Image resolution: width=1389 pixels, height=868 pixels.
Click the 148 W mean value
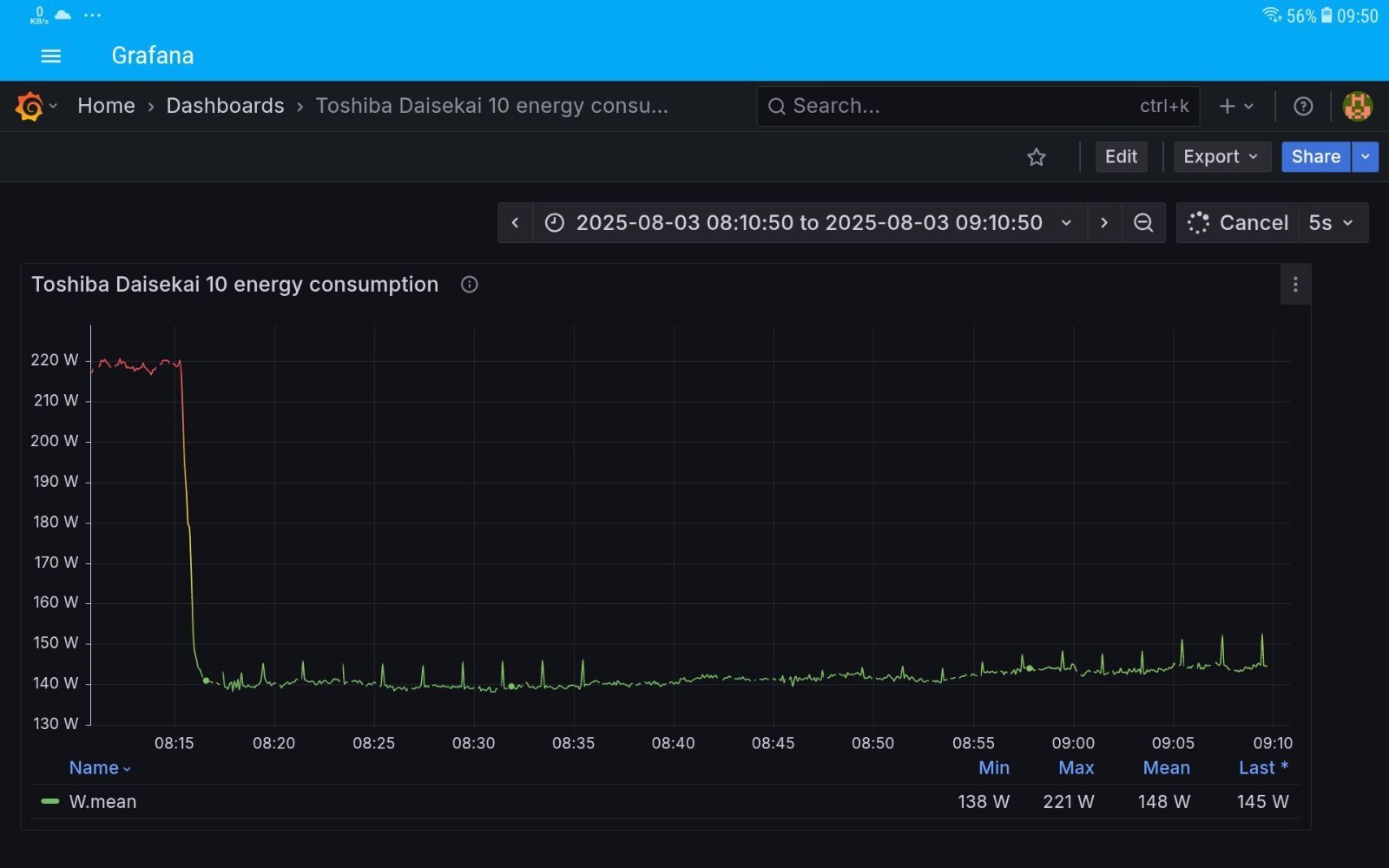(x=1164, y=802)
